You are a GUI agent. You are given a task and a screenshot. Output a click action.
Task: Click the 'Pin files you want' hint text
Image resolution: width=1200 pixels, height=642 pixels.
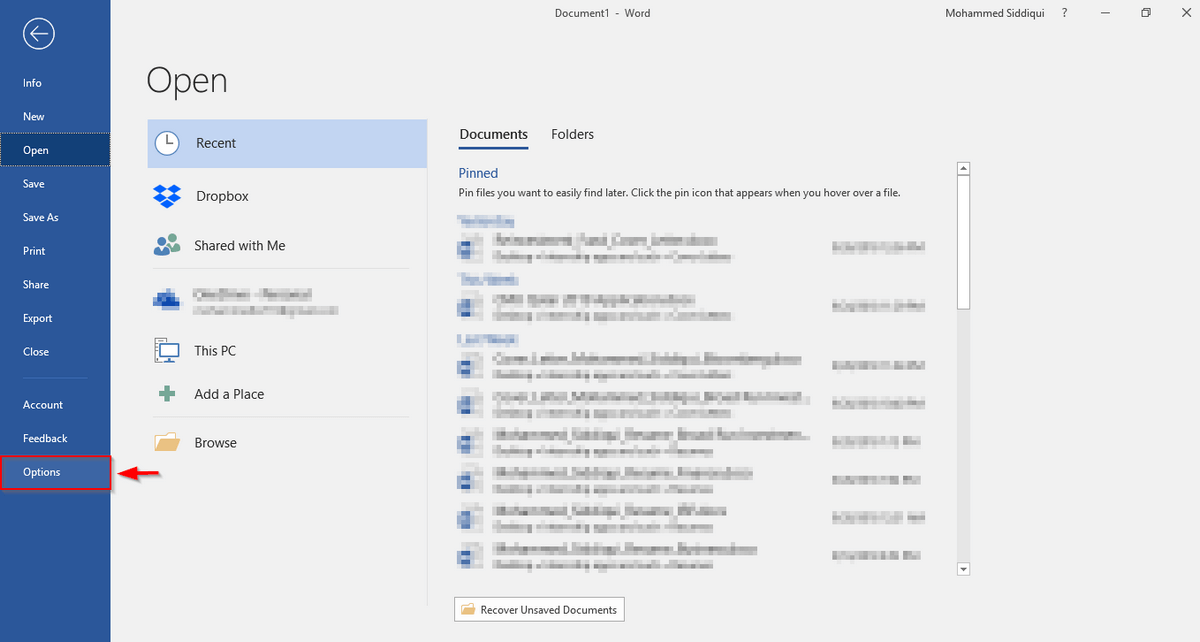680,192
